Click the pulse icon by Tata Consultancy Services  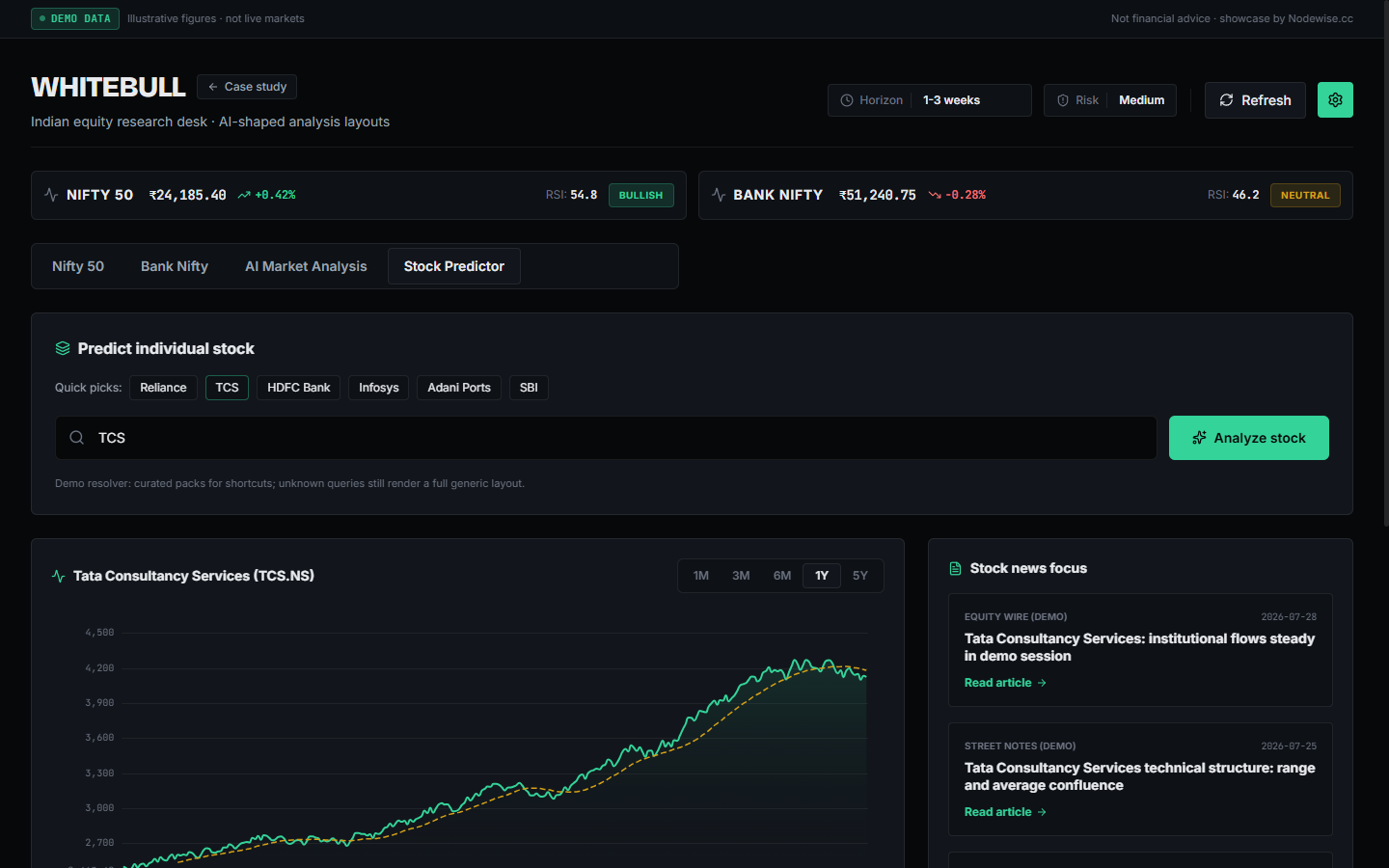(59, 576)
